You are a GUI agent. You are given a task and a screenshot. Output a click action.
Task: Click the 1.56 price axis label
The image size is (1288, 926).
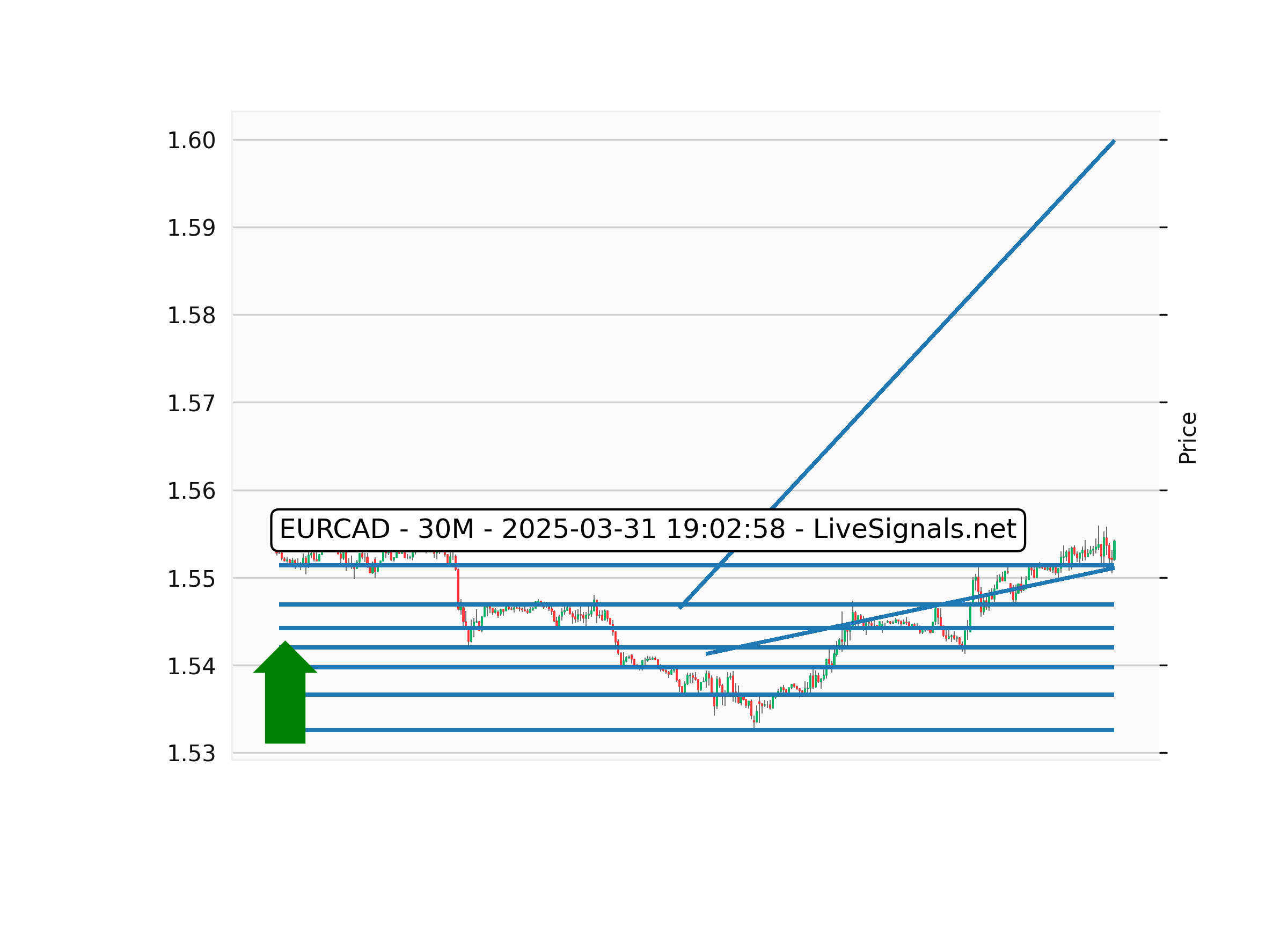pos(191,491)
